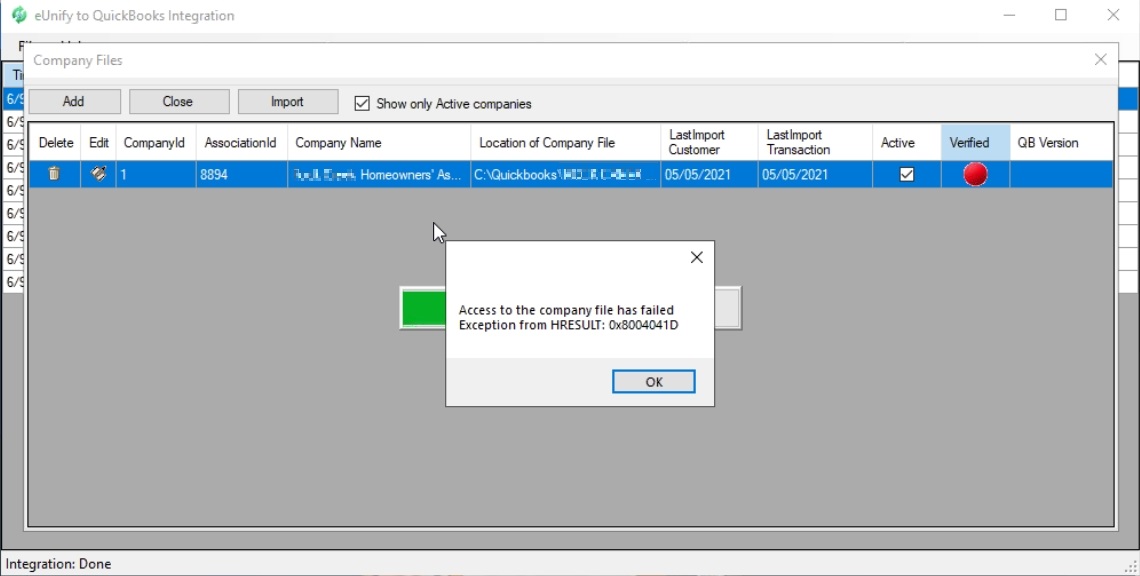Close the error message dialog with X
Image resolution: width=1140 pixels, height=576 pixels.
697,257
